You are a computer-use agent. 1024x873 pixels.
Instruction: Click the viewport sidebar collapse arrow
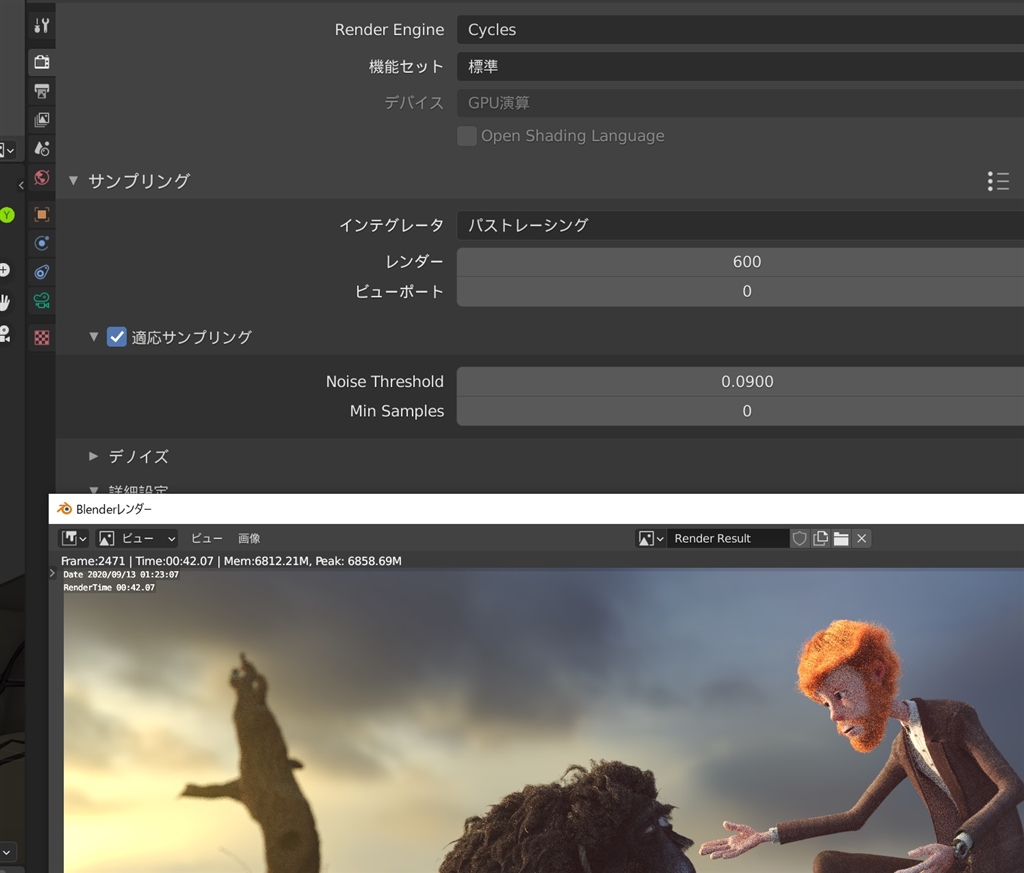click(21, 185)
